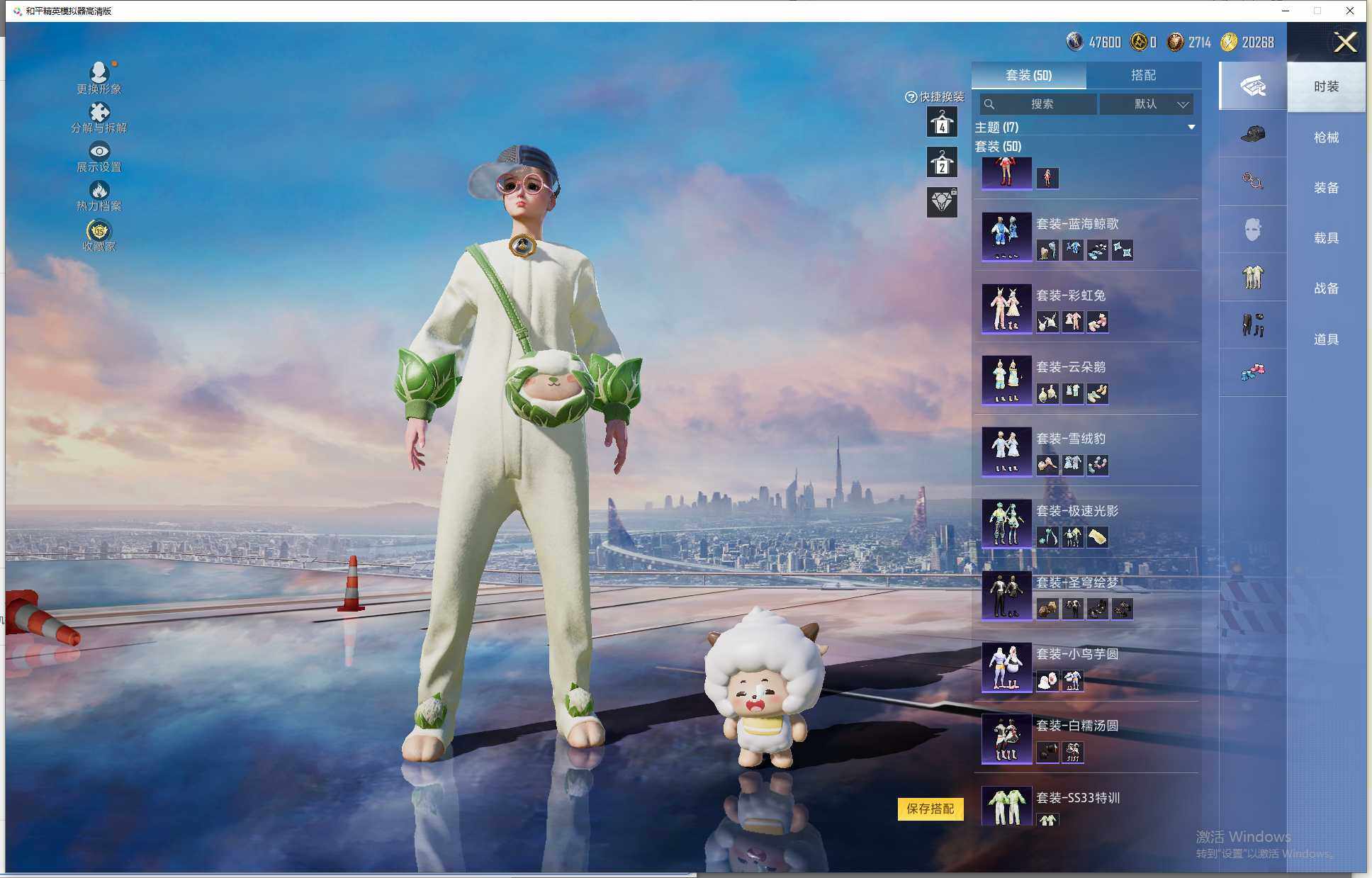Select the glasses category icon
The width and height of the screenshot is (1372, 878).
point(1252,181)
